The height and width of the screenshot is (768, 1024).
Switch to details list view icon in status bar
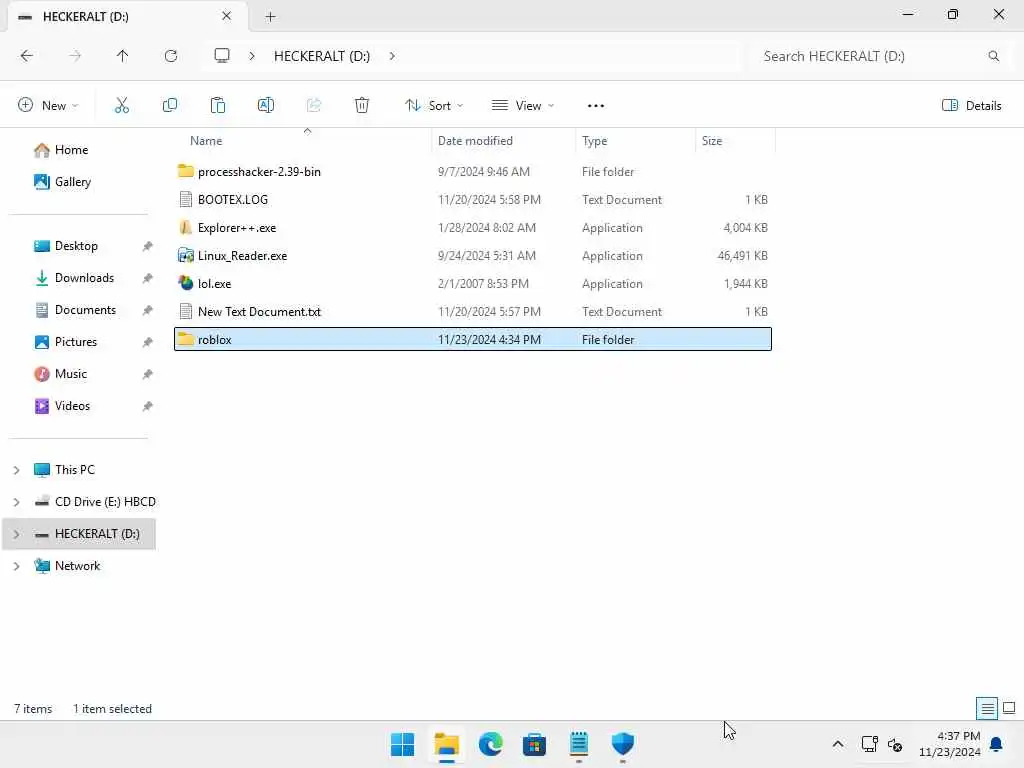pos(987,708)
